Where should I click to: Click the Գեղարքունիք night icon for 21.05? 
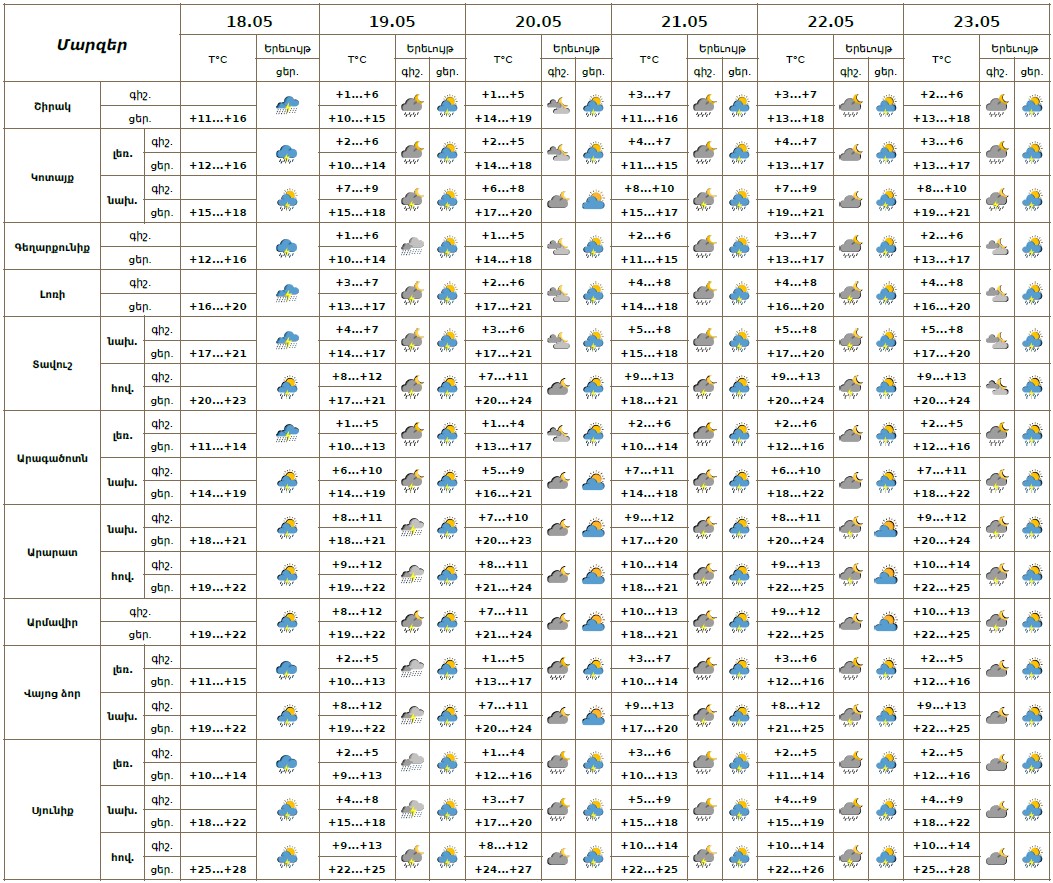704,246
